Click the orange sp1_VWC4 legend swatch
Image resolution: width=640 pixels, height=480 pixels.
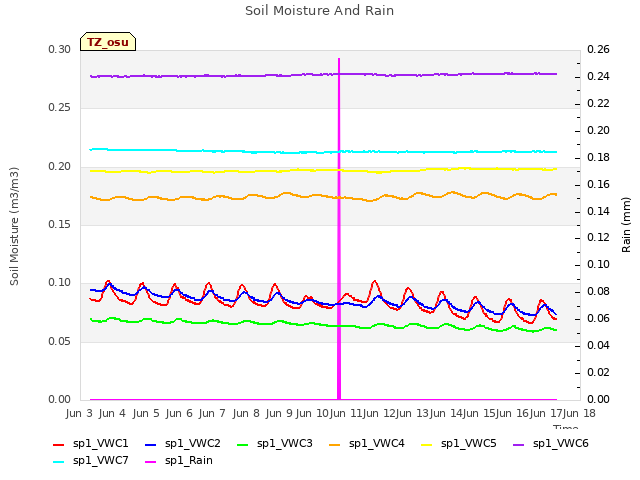[335, 444]
